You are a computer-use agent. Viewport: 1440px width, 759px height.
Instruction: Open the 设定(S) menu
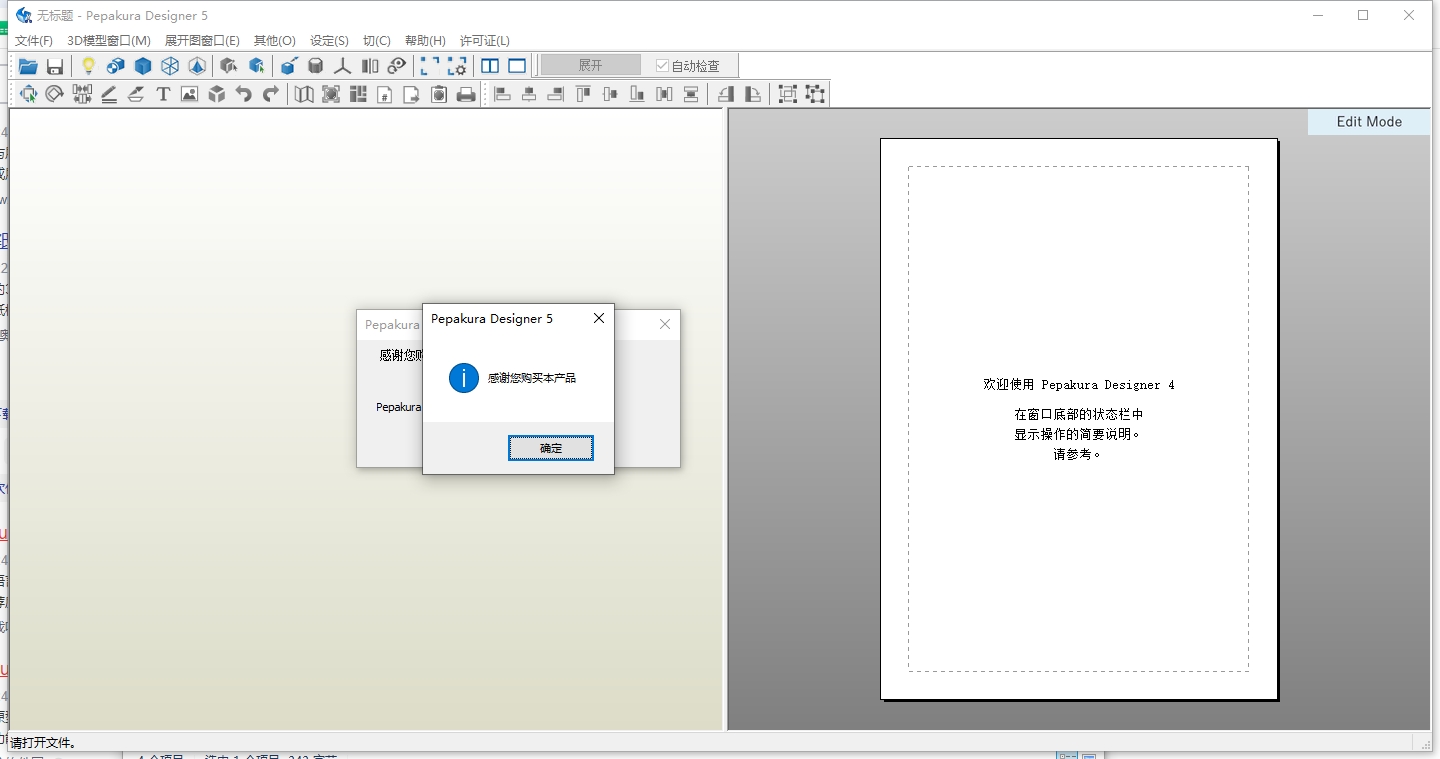(x=329, y=41)
